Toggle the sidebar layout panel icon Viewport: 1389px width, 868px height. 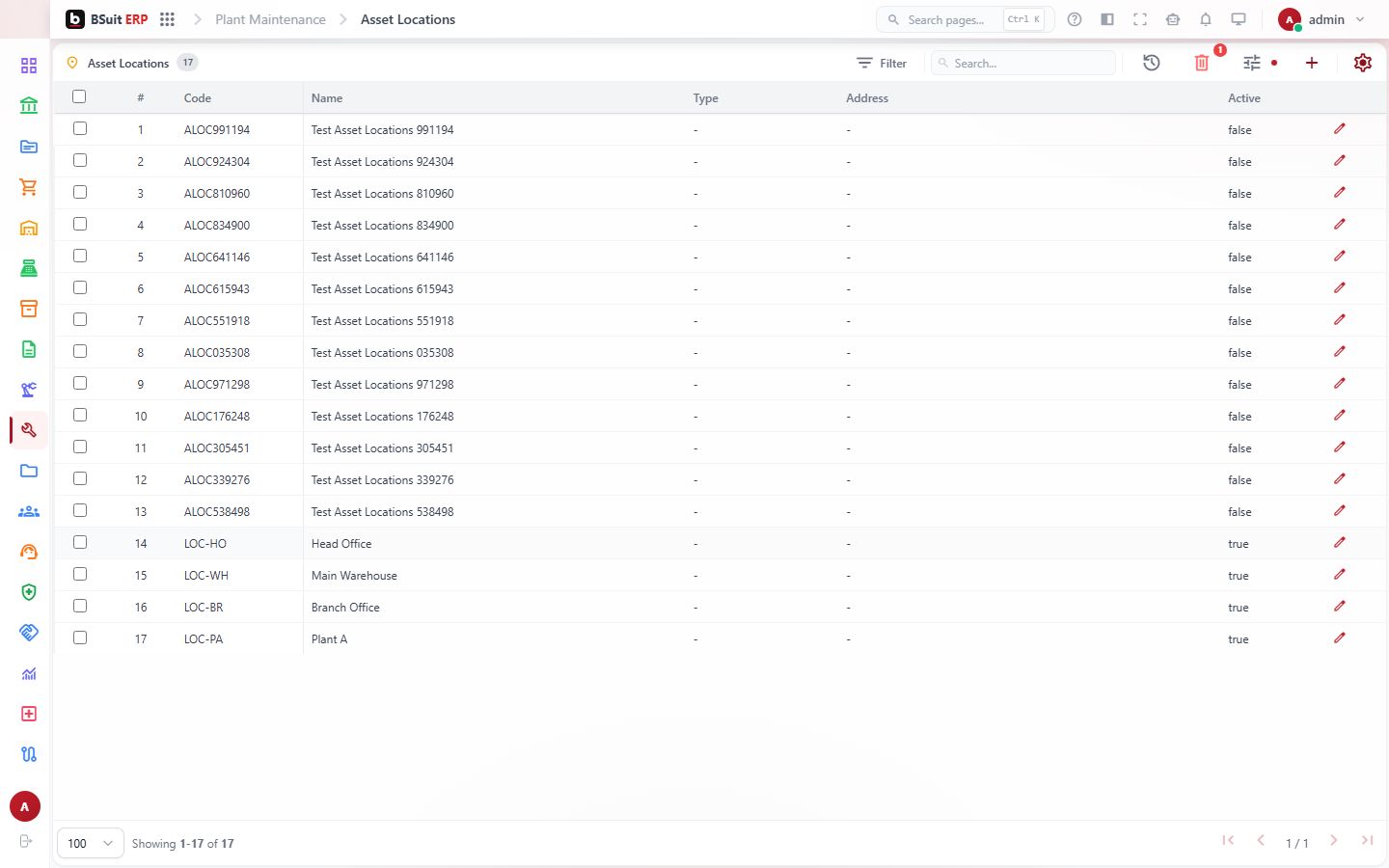point(1107,19)
